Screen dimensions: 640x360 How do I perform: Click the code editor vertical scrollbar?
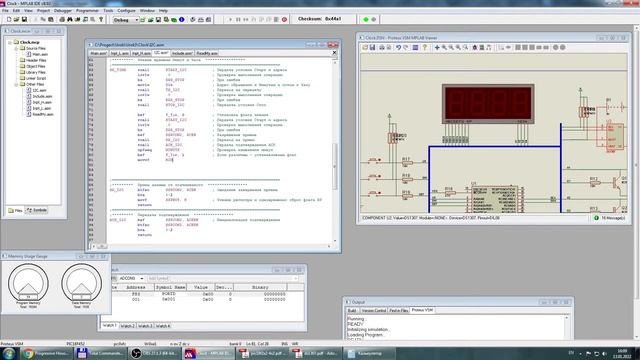pyautogui.click(x=335, y=151)
